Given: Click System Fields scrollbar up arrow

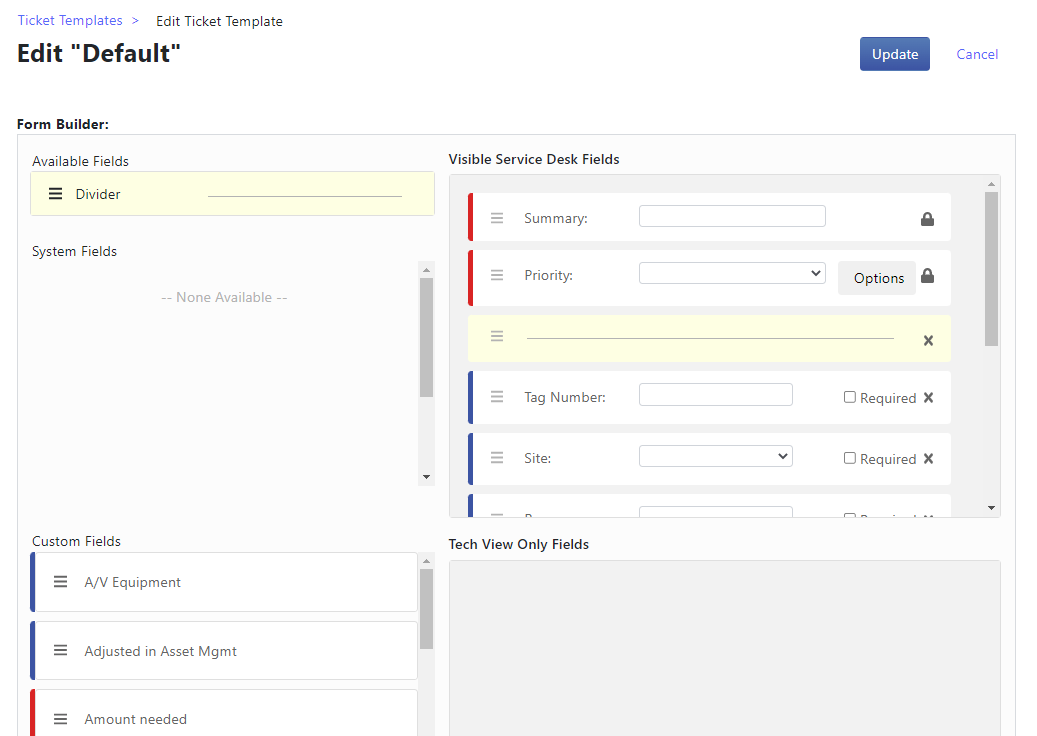Looking at the screenshot, I should click(x=427, y=270).
